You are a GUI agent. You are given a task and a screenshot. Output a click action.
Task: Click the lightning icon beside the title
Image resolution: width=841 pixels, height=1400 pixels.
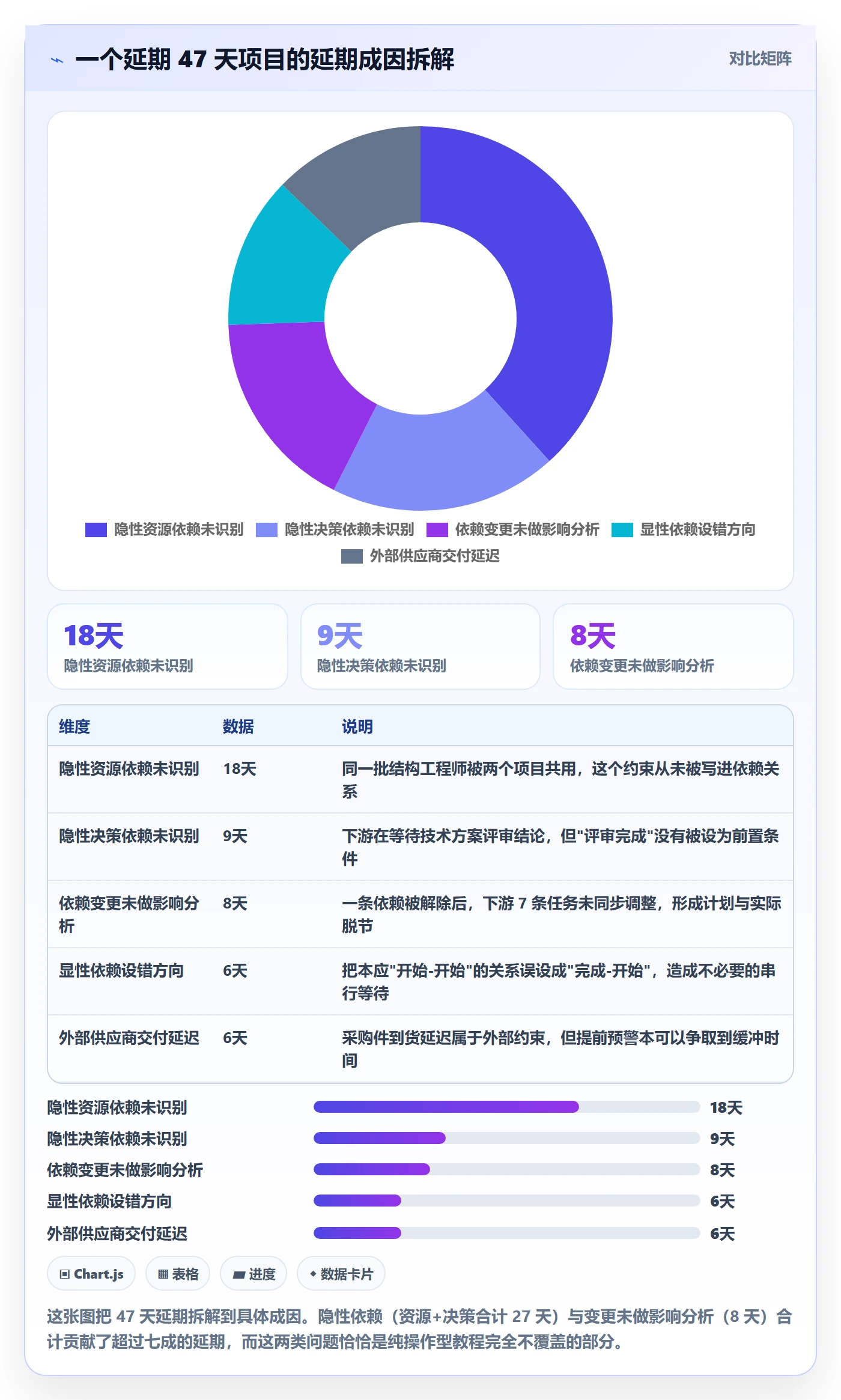click(x=57, y=59)
